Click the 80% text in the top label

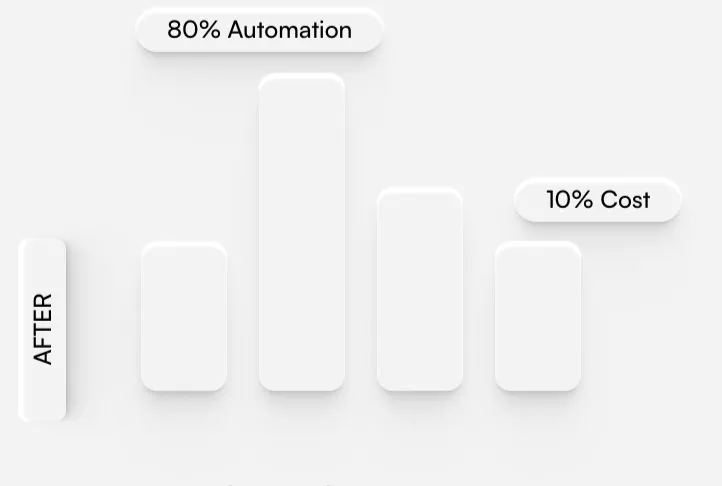[x=194, y=30]
